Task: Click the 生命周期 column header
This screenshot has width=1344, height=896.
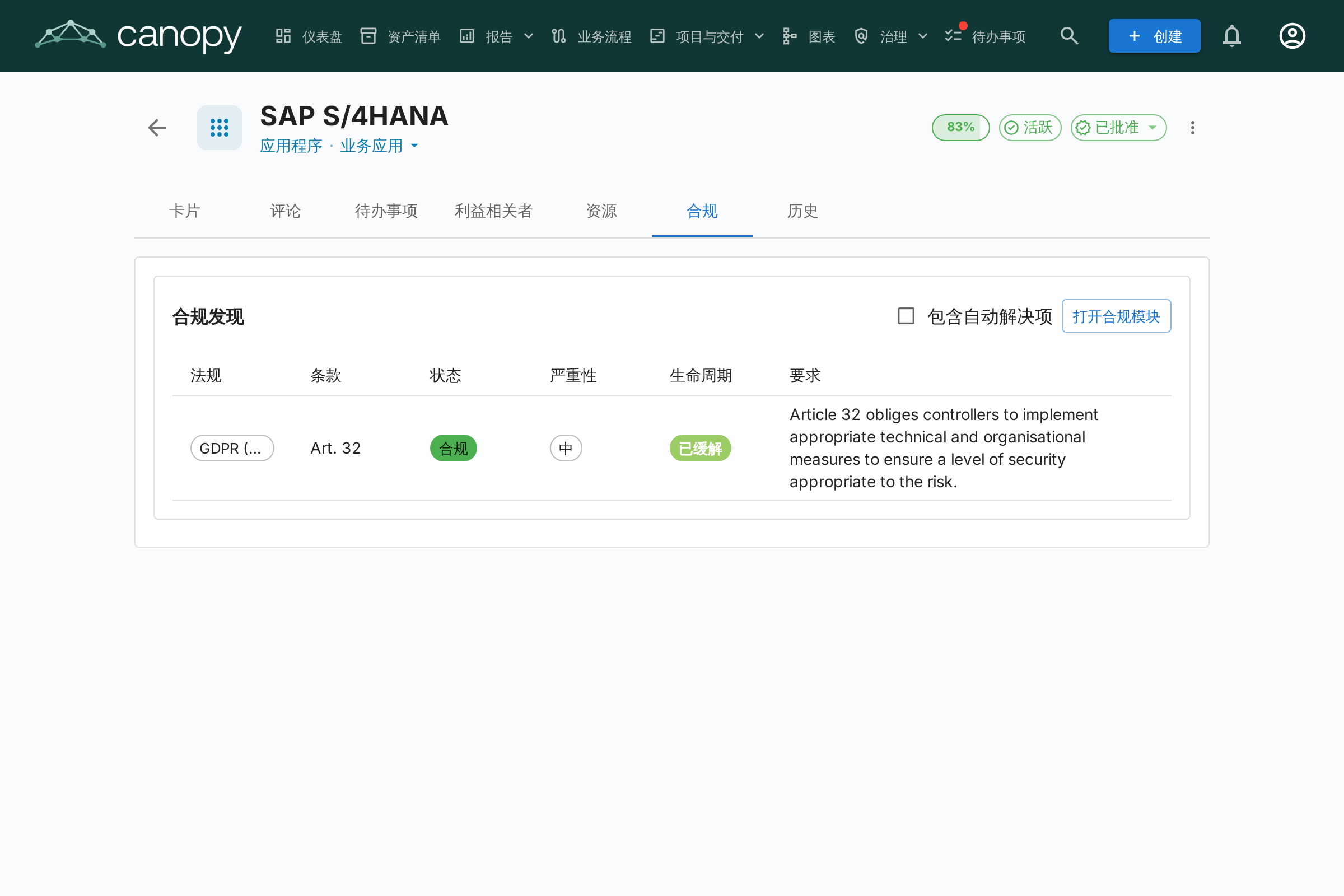Action: click(701, 375)
